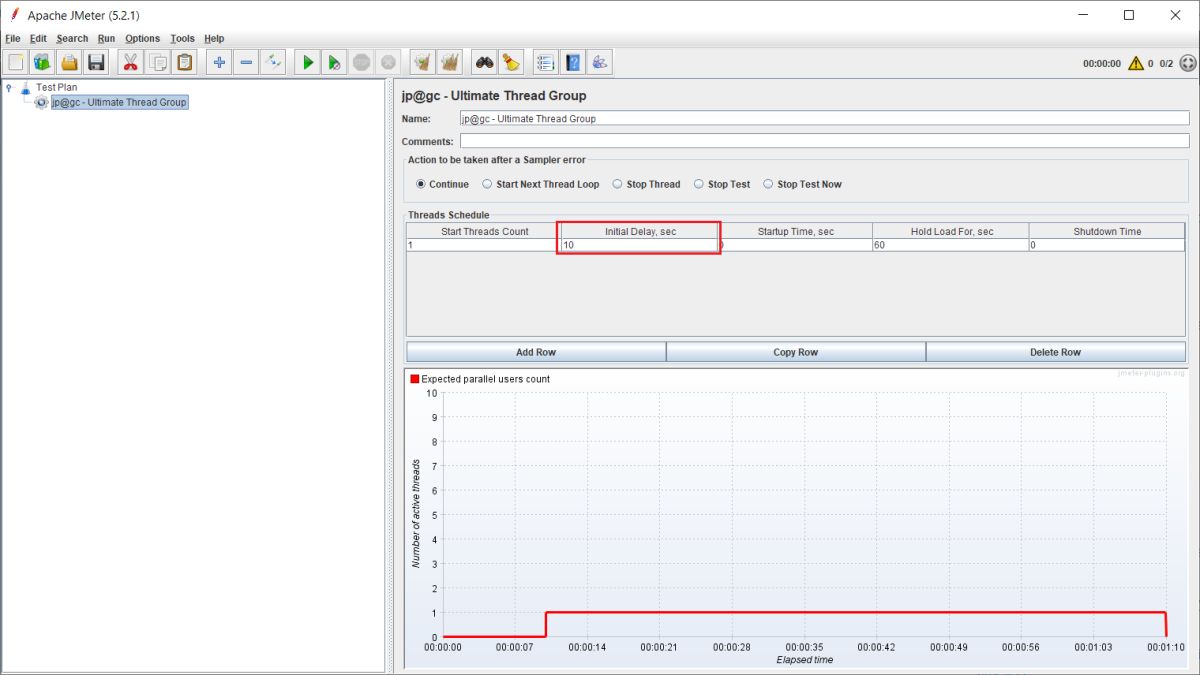Select the Stop Test Now option
This screenshot has width=1200, height=675.
(x=768, y=184)
